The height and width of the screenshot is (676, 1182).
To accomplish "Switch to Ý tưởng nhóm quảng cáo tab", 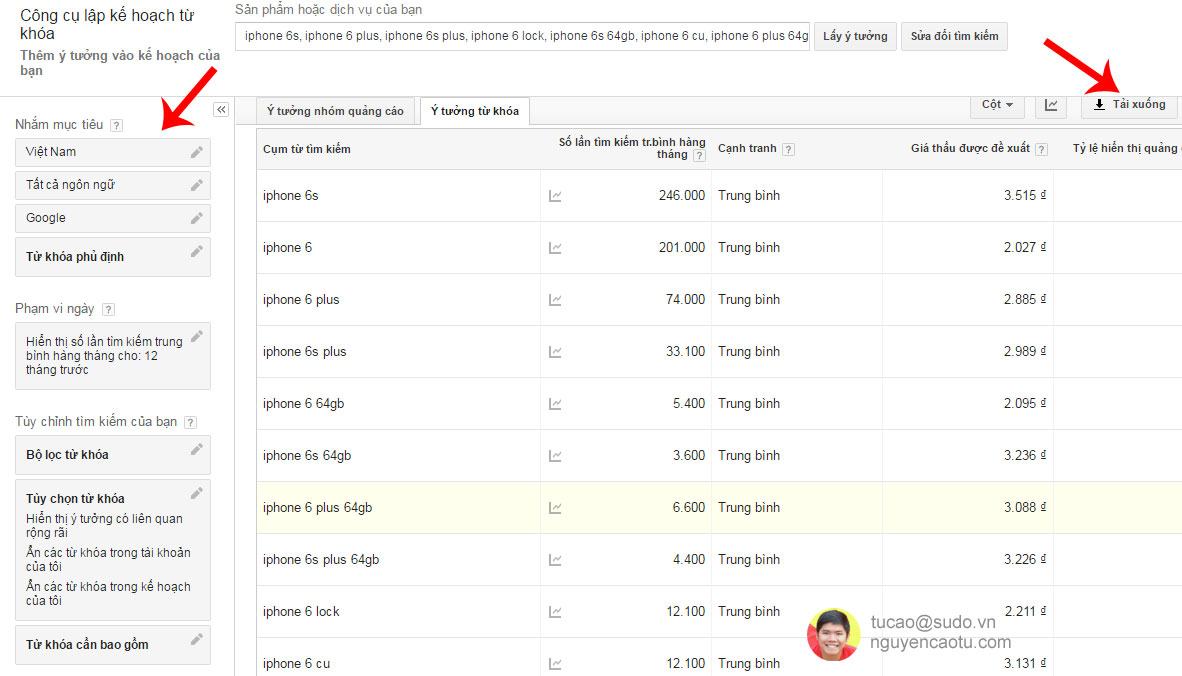I will [335, 111].
